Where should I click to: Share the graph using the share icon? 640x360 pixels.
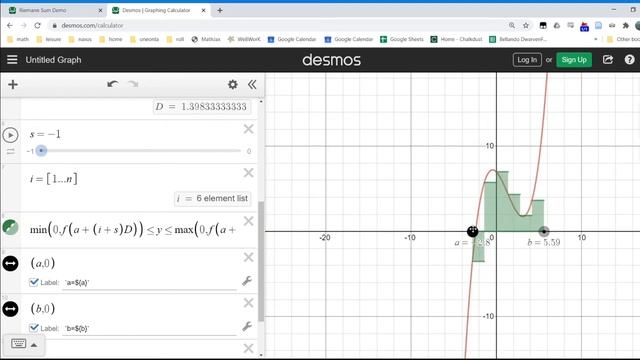pos(608,60)
